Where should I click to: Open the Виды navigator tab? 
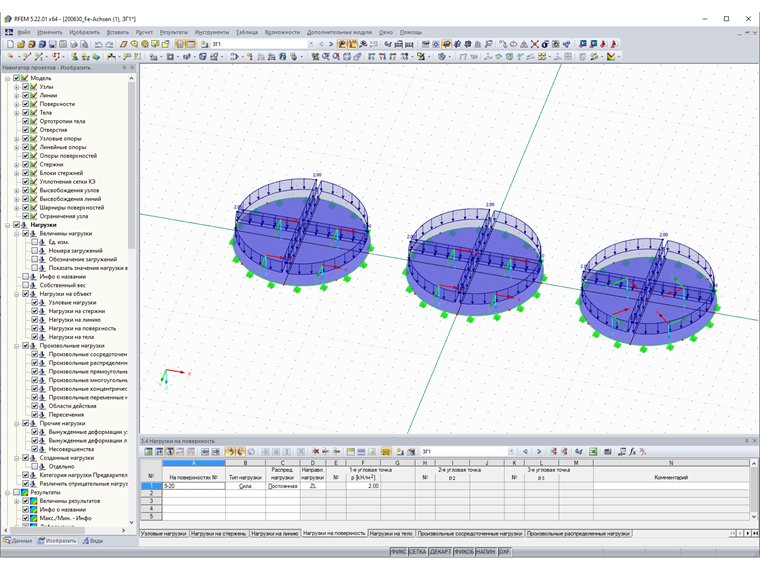pos(93,541)
